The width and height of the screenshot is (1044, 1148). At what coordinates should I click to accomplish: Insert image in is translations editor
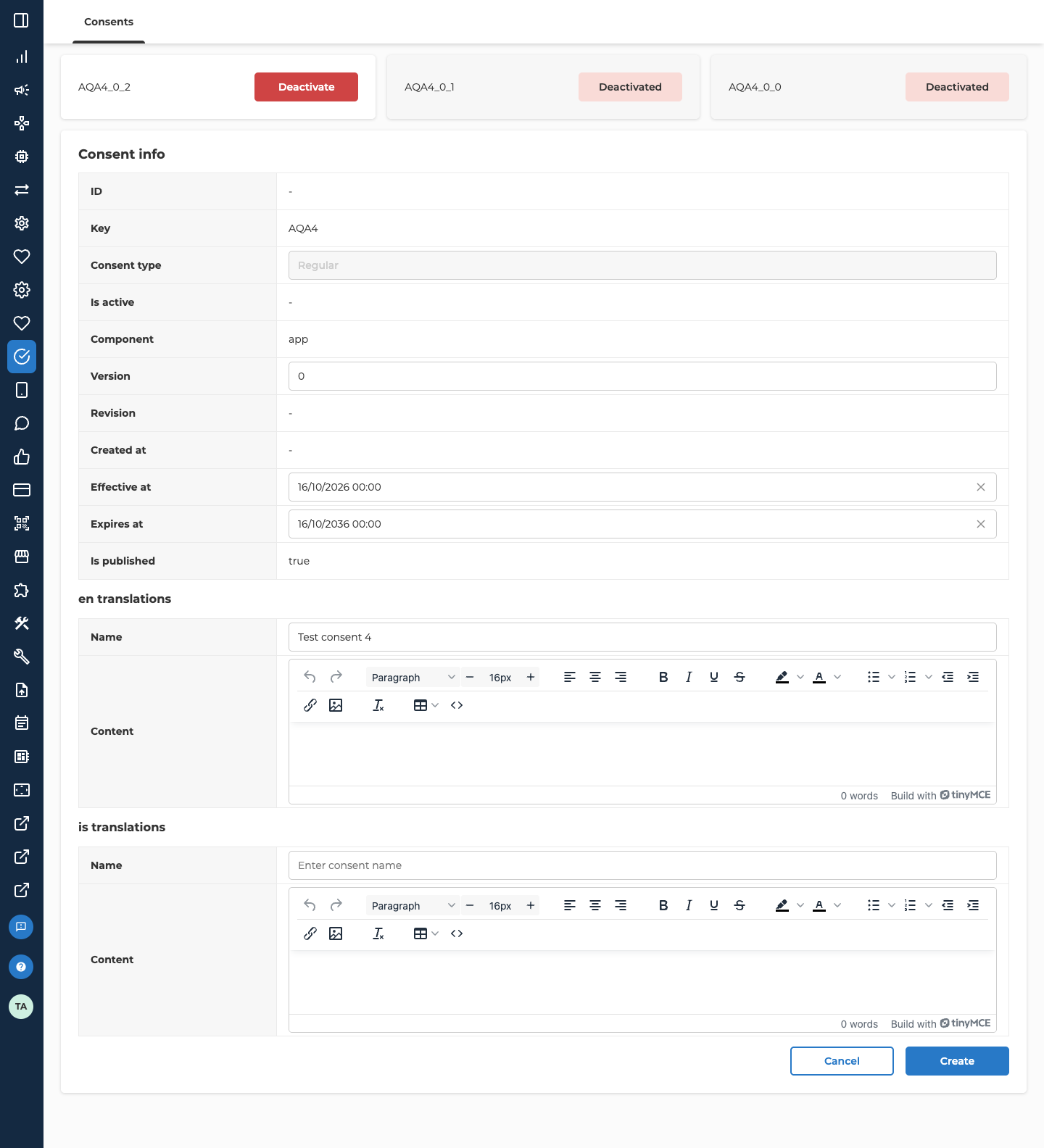336,933
